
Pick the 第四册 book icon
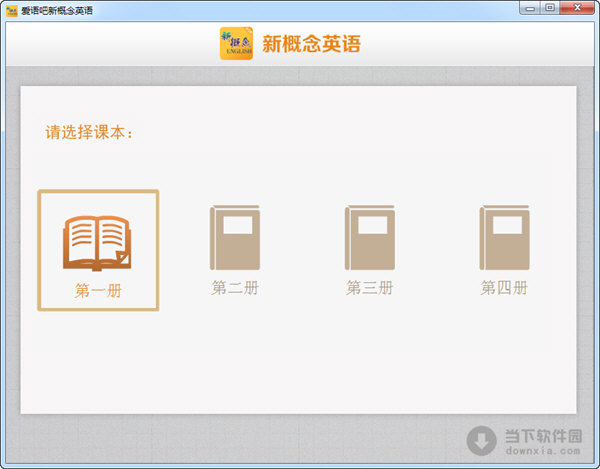pos(504,238)
